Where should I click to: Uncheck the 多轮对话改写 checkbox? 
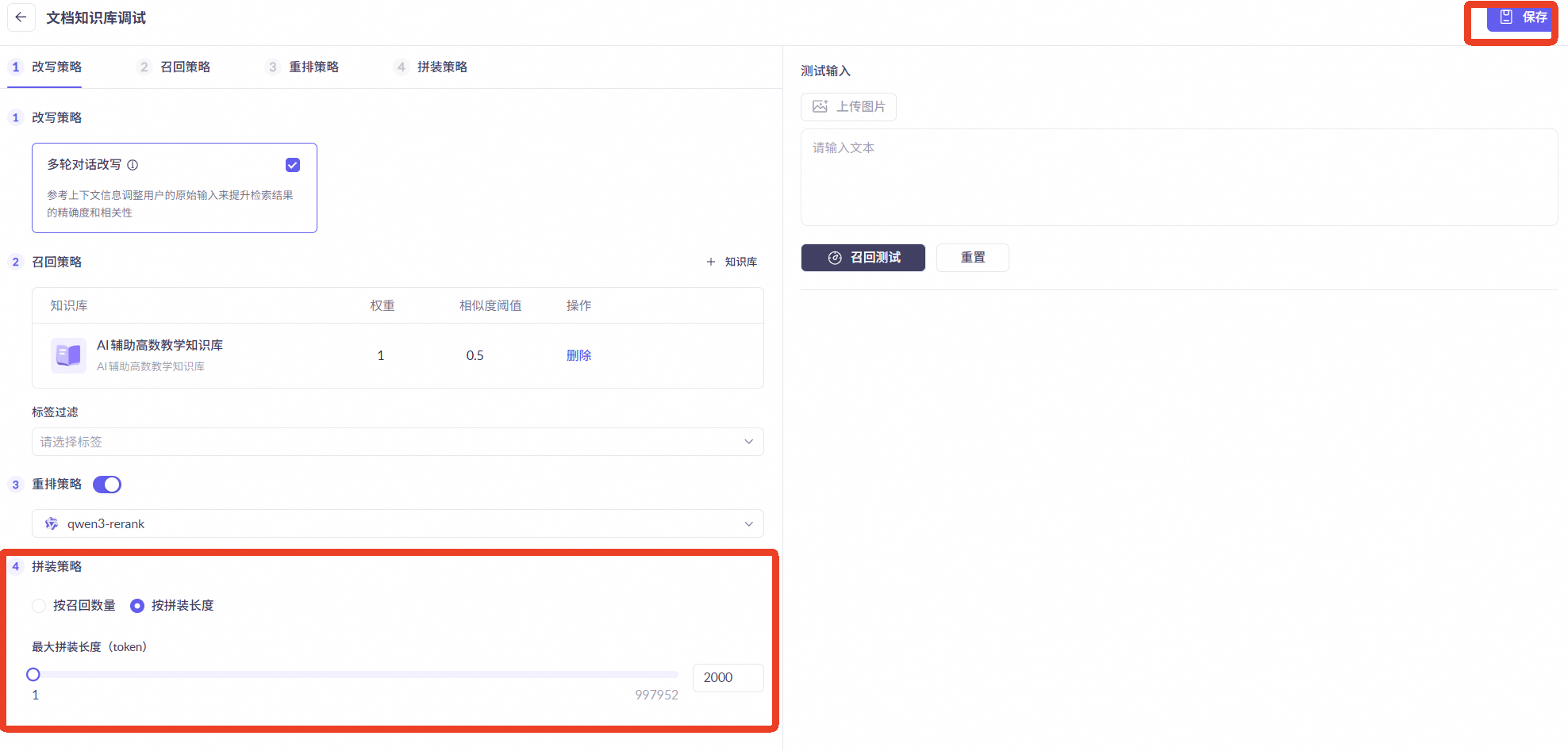click(x=293, y=165)
